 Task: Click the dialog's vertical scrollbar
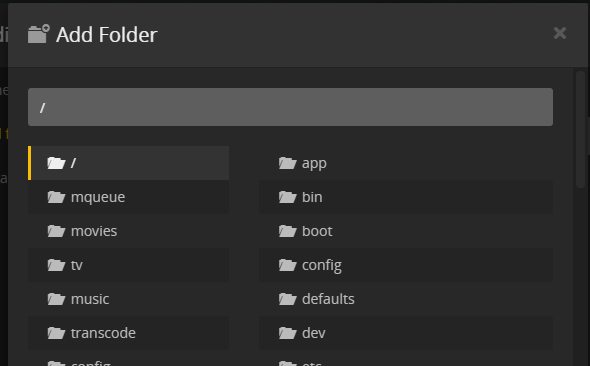tap(580, 129)
